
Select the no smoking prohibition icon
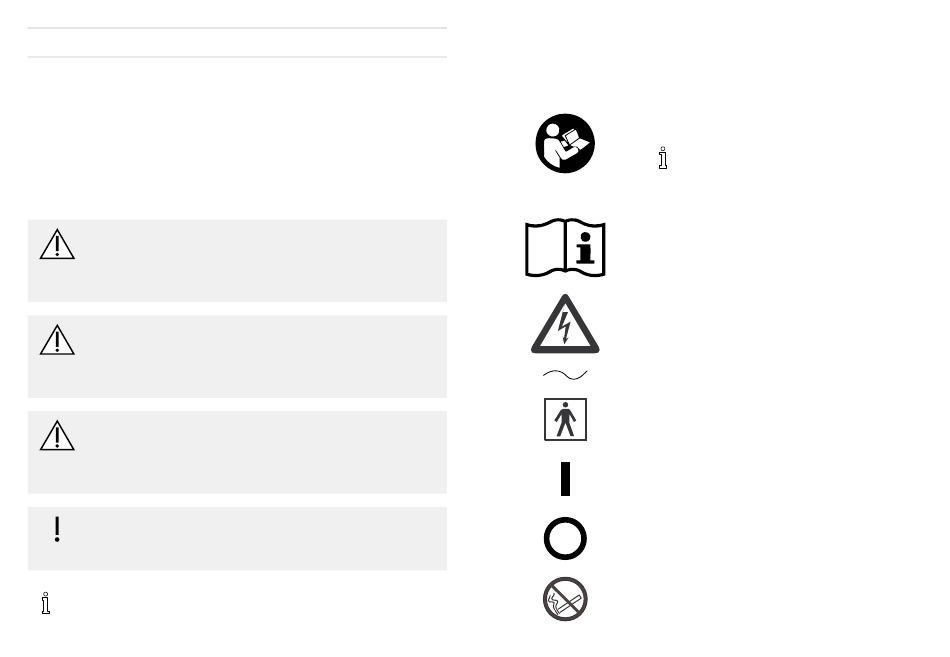[565, 599]
